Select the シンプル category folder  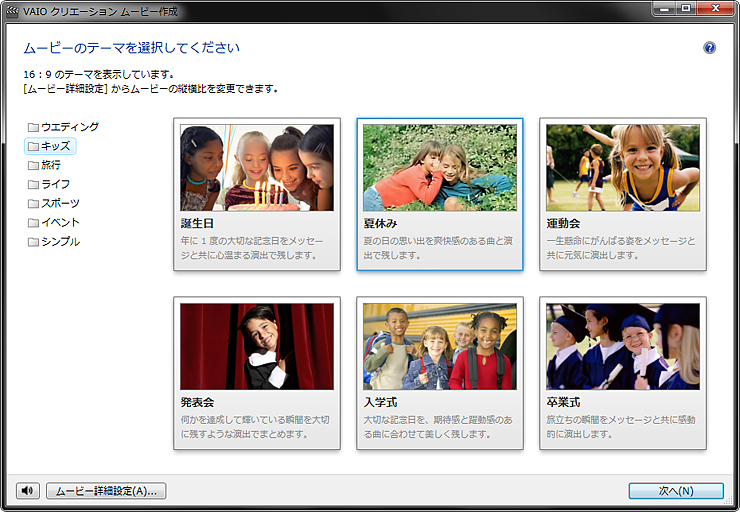point(59,241)
